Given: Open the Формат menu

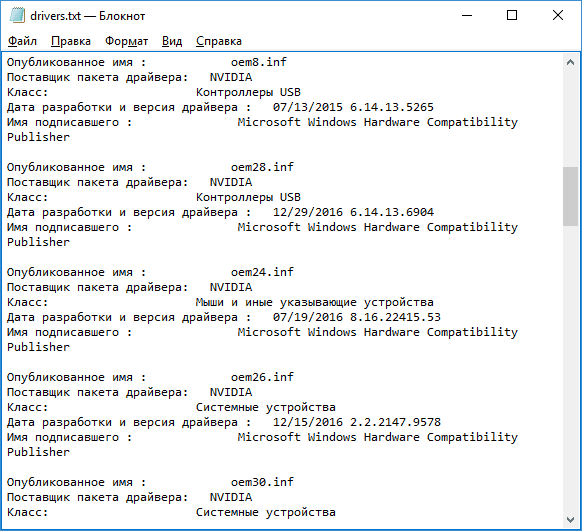Looking at the screenshot, I should (126, 41).
